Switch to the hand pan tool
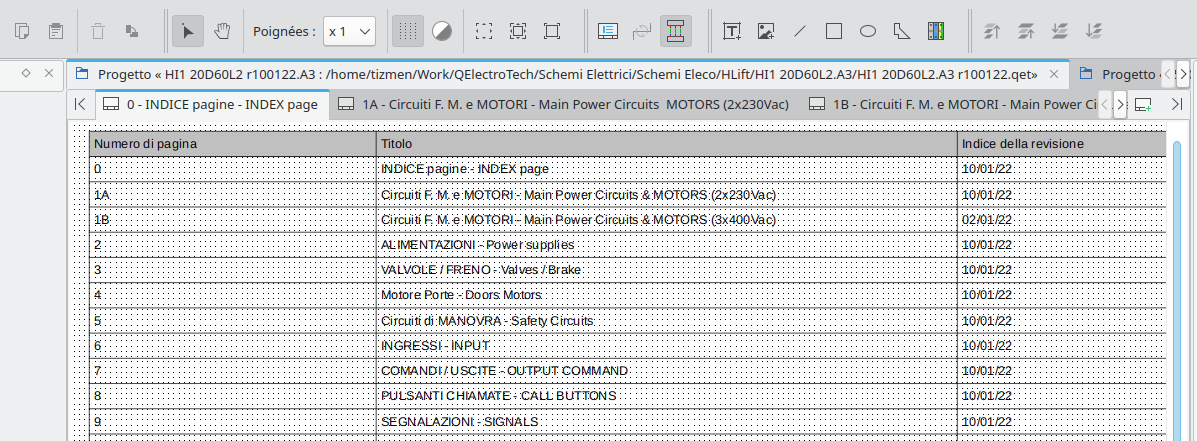The height and width of the screenshot is (441, 1197). pyautogui.click(x=221, y=31)
